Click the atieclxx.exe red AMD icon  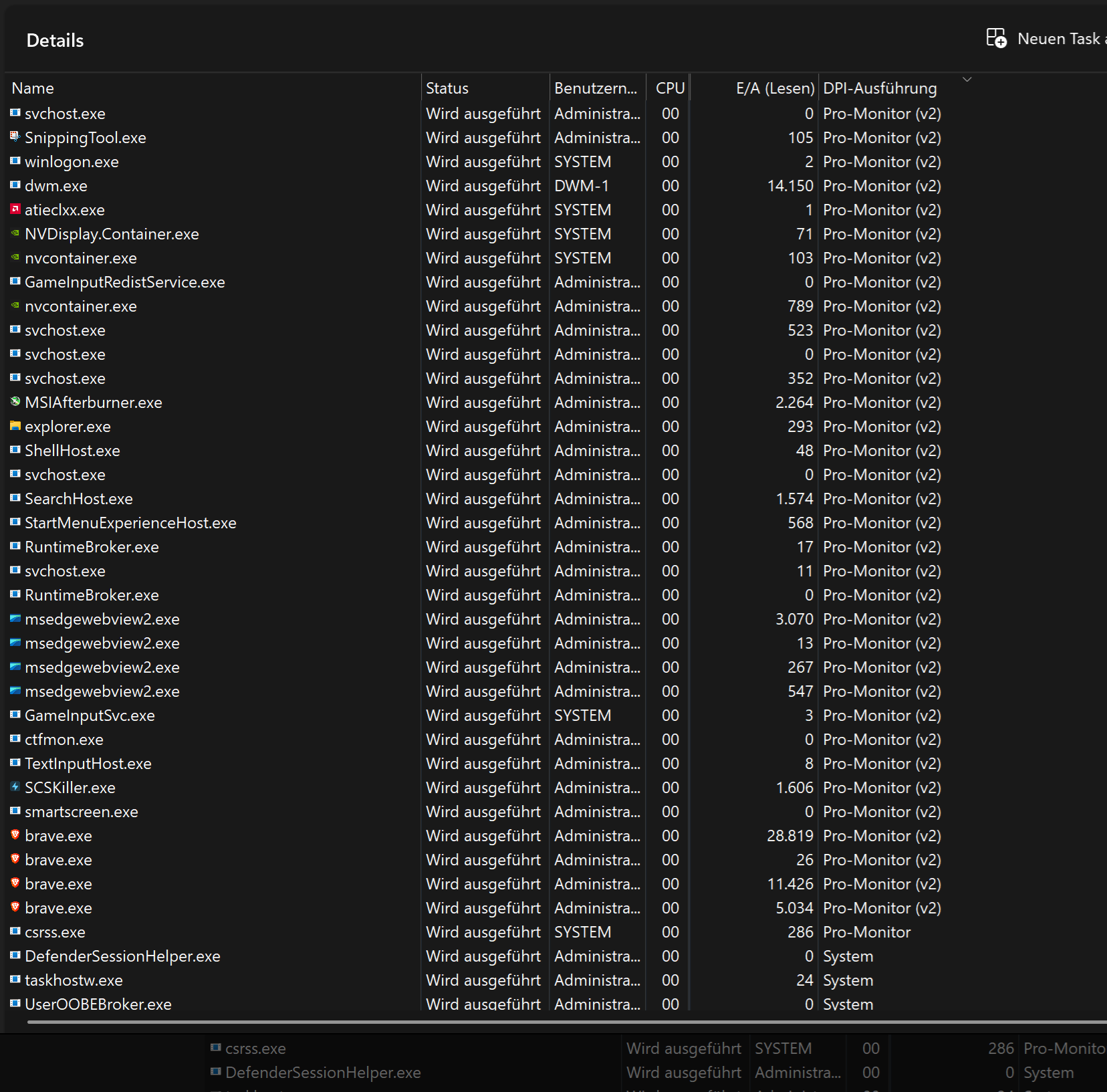click(15, 209)
